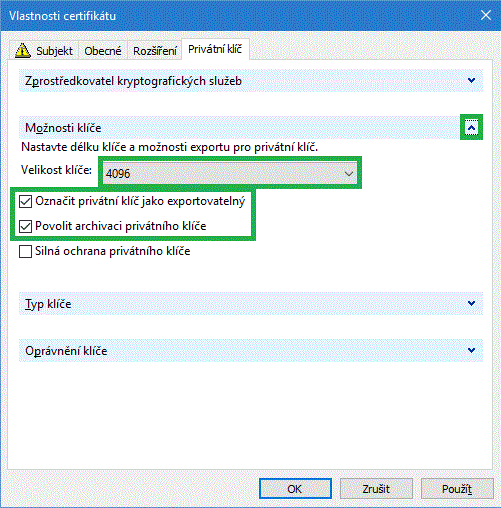Click the Zrušit button

coord(376,489)
